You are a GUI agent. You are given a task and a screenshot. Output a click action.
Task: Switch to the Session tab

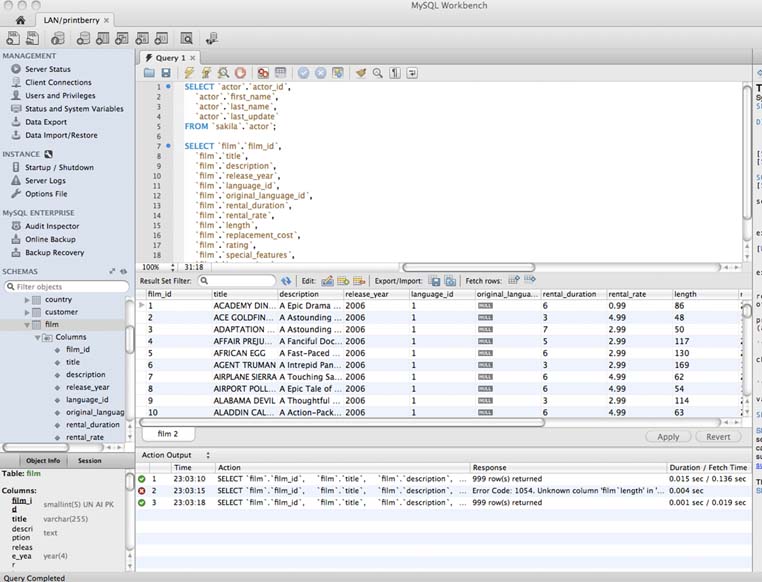point(90,461)
